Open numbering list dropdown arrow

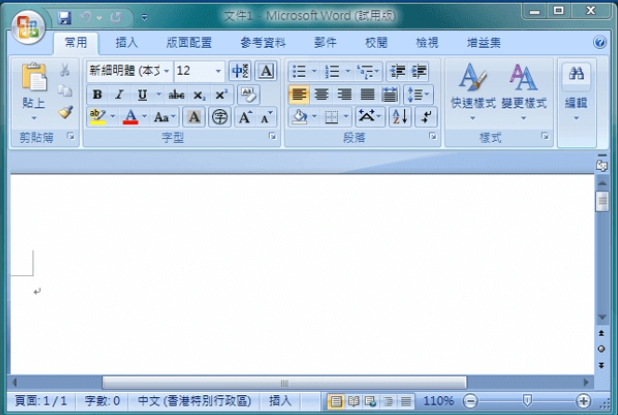[347, 71]
